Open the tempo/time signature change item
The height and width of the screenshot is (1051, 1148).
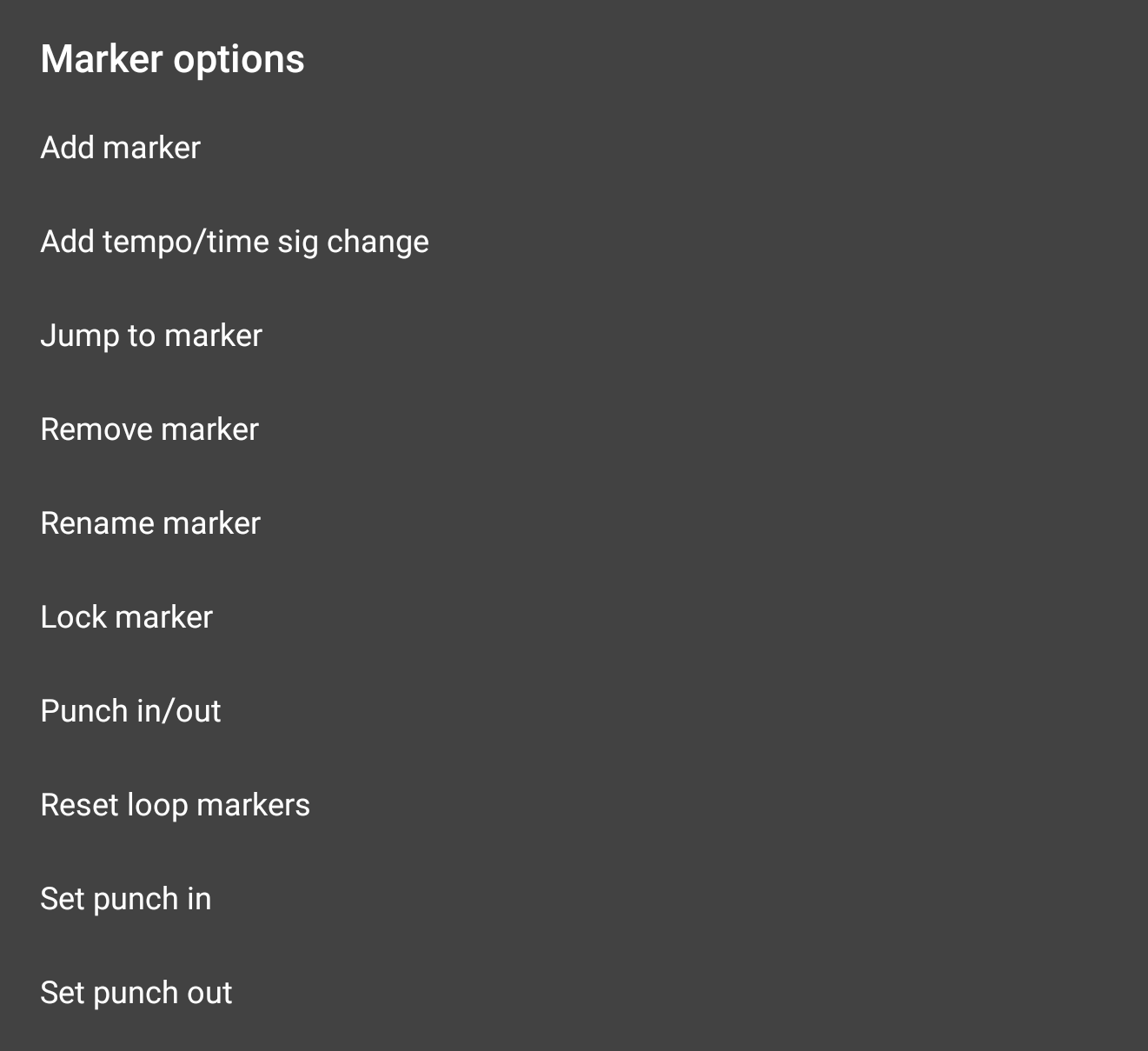235,242
